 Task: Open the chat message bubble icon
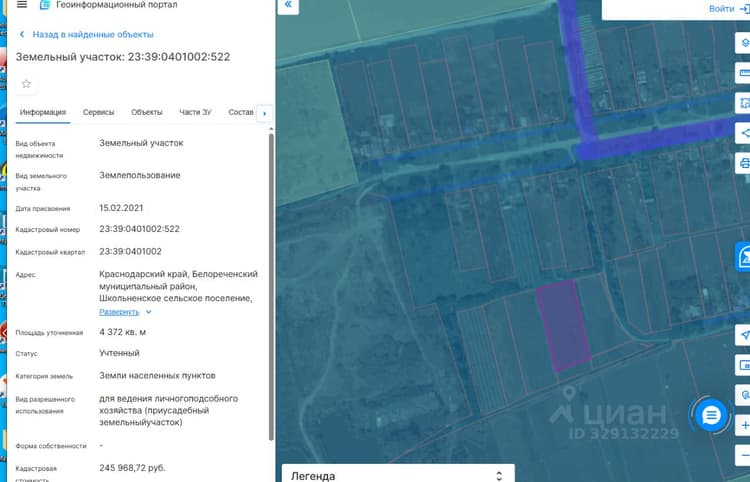(711, 416)
